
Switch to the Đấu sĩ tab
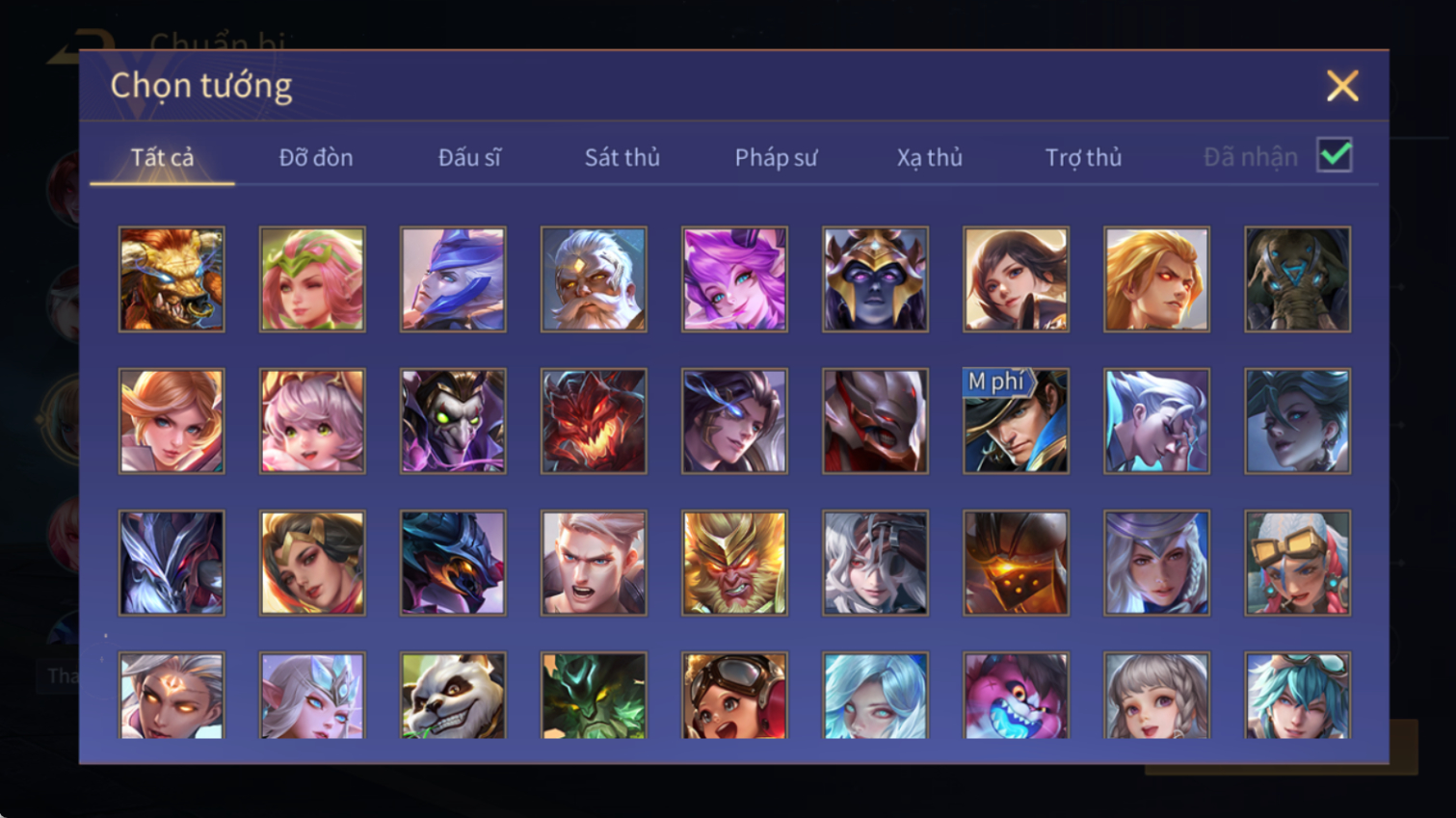coord(469,157)
